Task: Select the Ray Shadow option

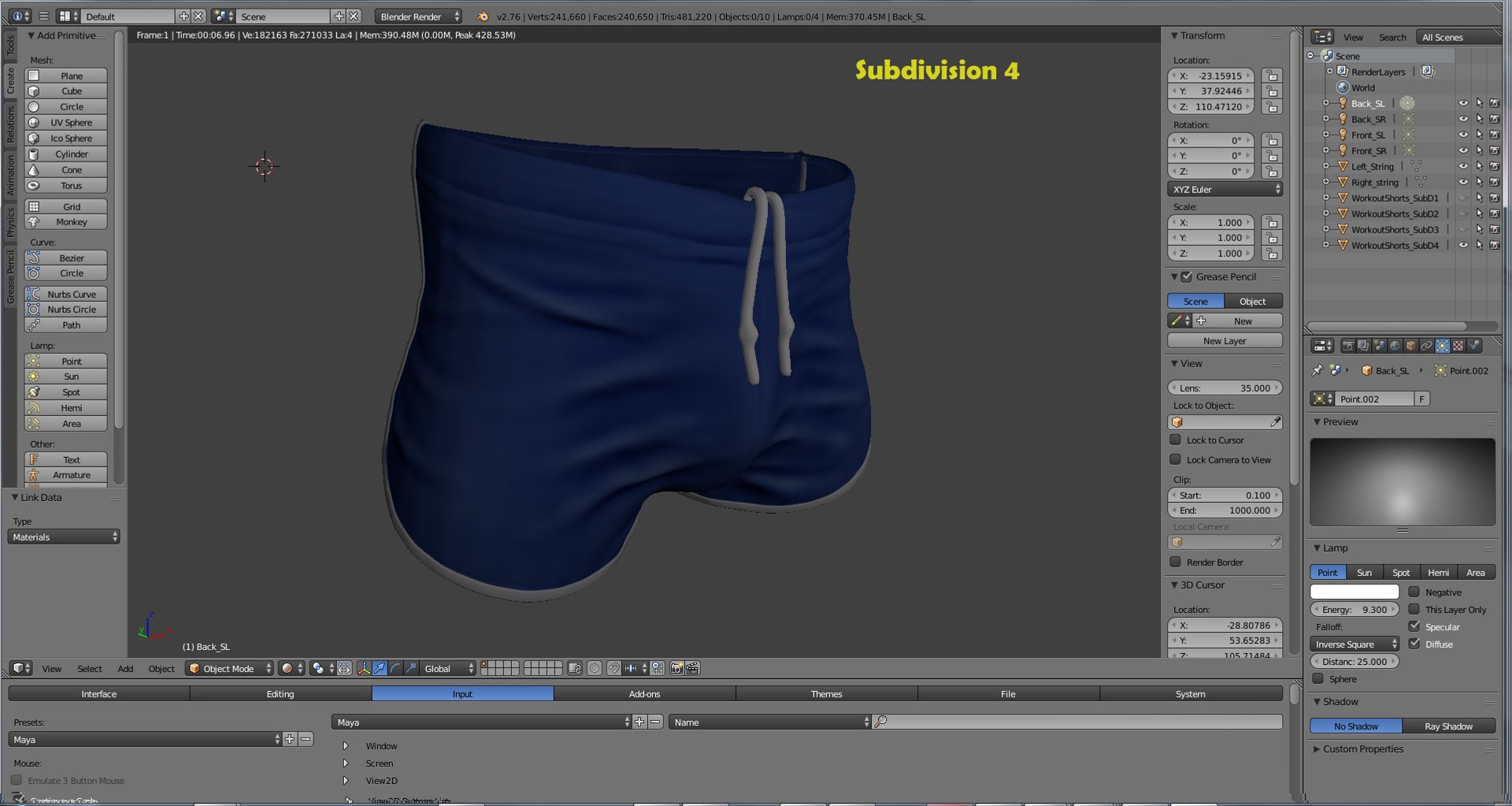Action: [1448, 726]
